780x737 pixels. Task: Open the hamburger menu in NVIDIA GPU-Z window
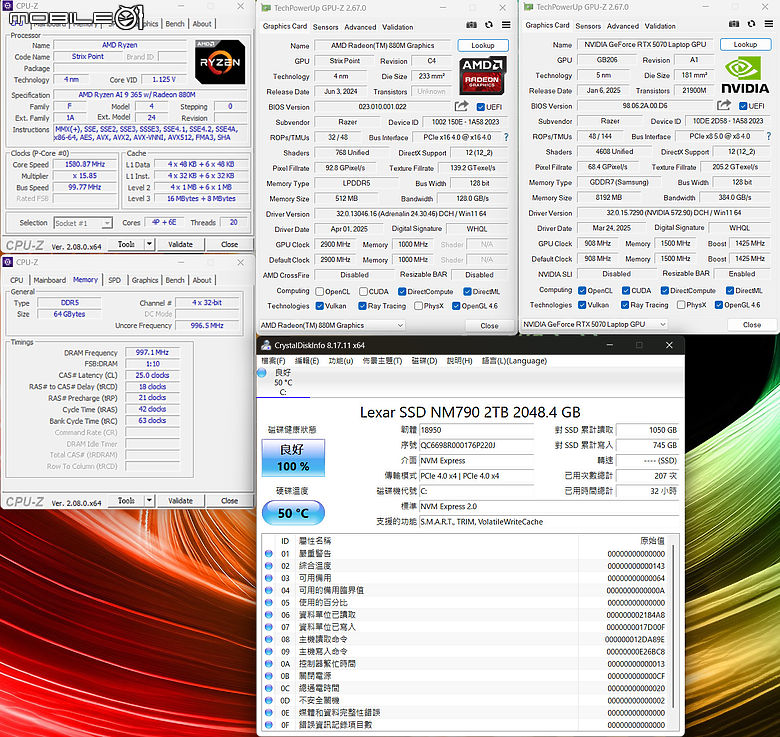769,24
